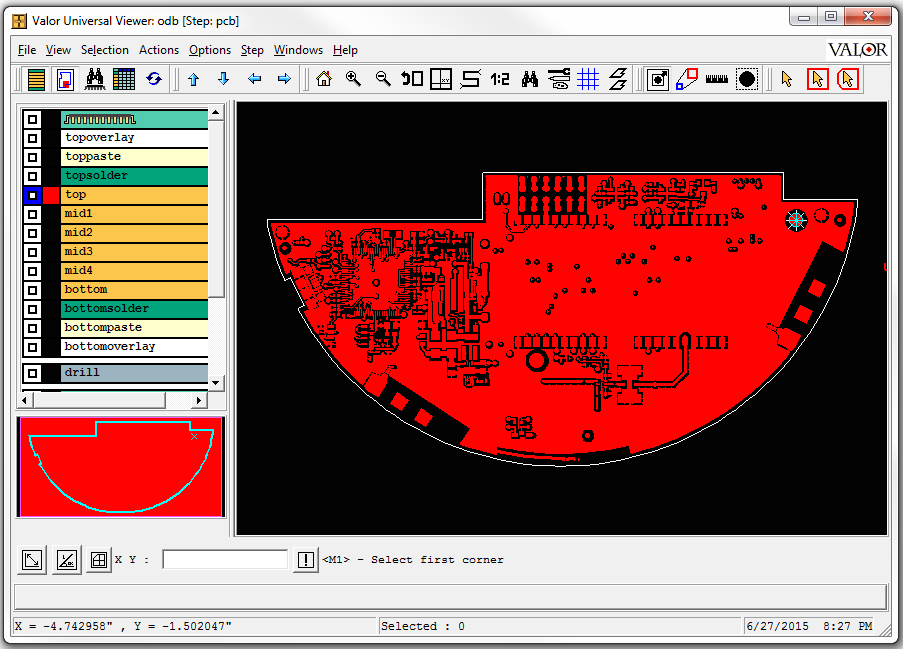
Task: Toggle visibility of topoverlay layer
Action: click(x=32, y=138)
